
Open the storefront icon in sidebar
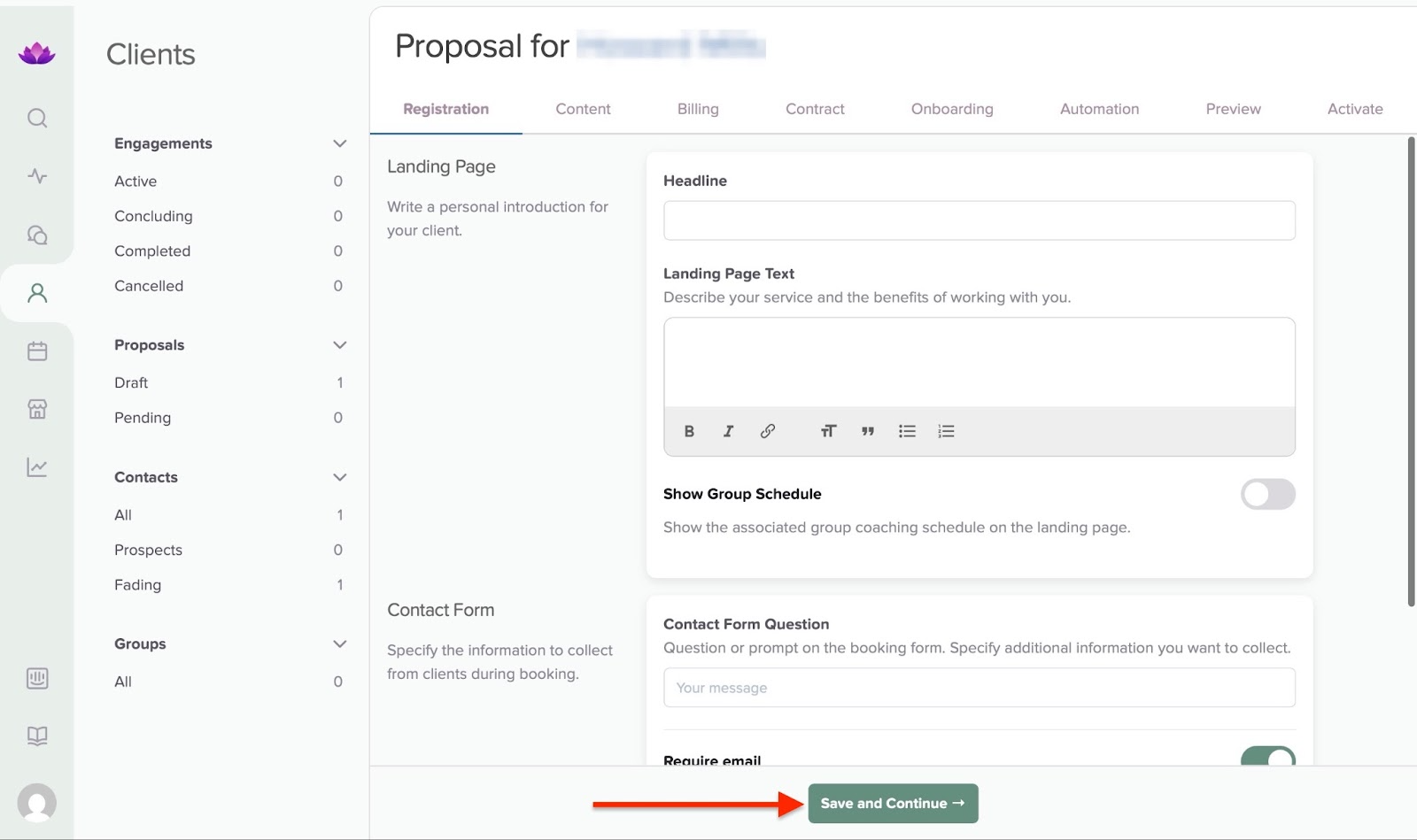[x=37, y=409]
